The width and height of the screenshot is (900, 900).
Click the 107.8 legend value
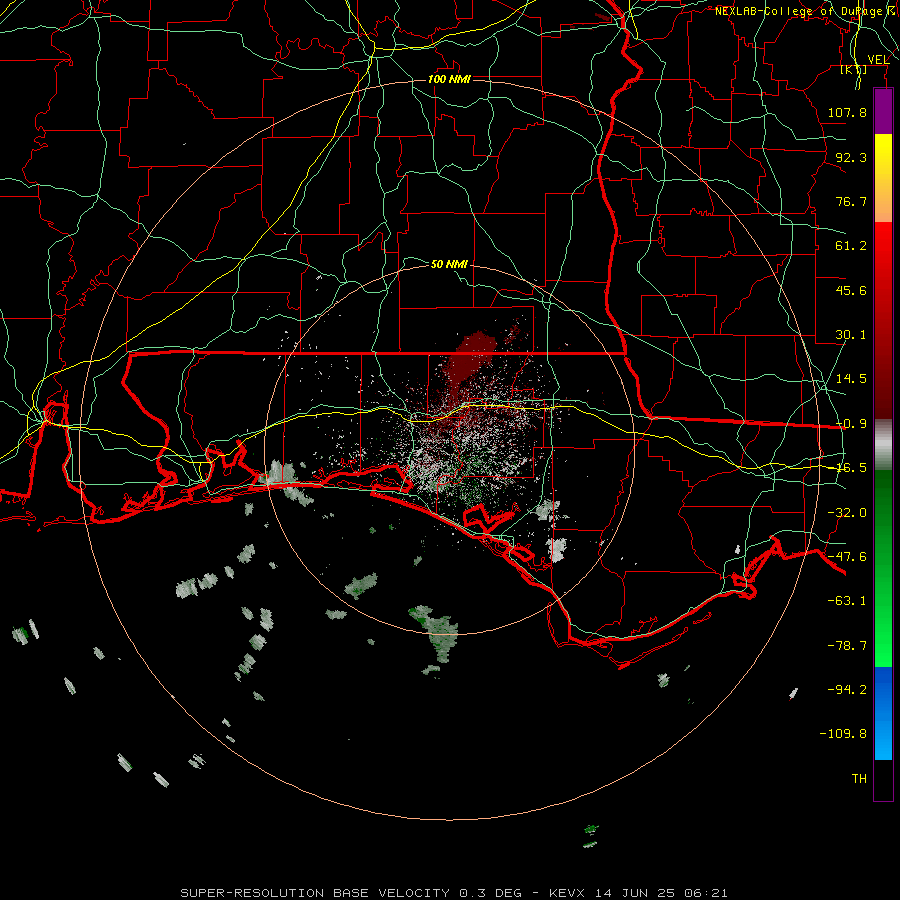coord(847,112)
